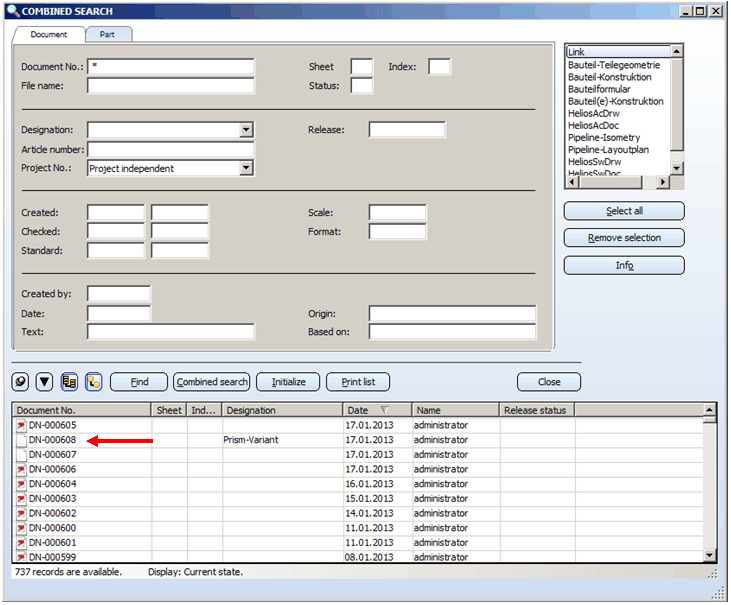Open the Project No. dropdown
Viewport: 731px width, 605px height.
246,169
